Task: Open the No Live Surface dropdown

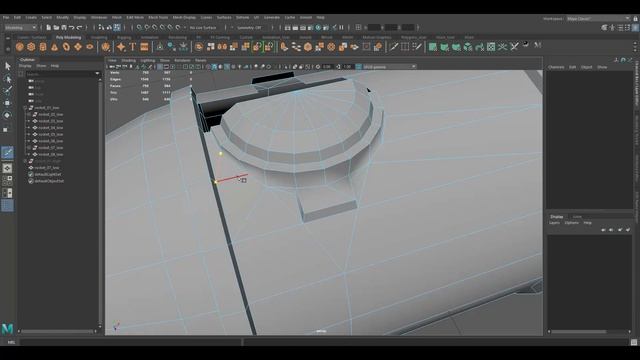Action: 203,27
